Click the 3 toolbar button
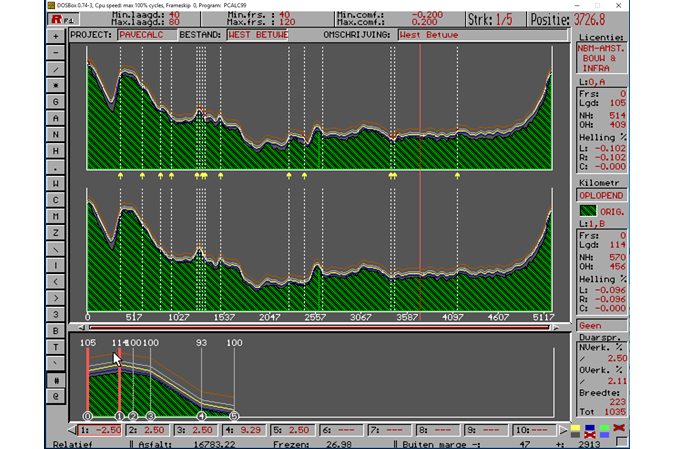 tap(56, 314)
